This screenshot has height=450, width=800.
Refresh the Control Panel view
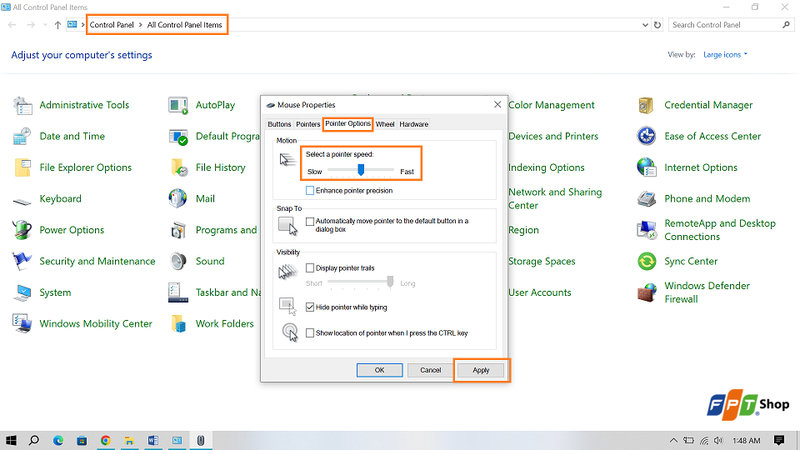pos(658,25)
